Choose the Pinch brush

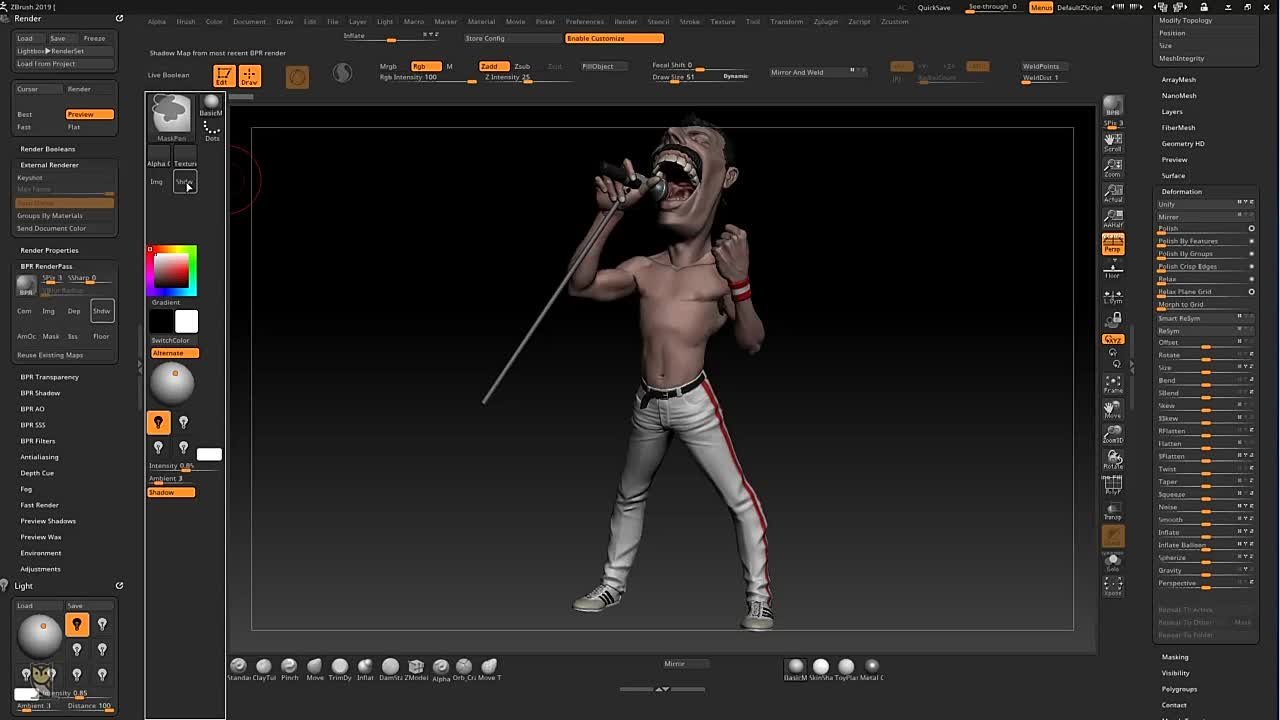[289, 668]
